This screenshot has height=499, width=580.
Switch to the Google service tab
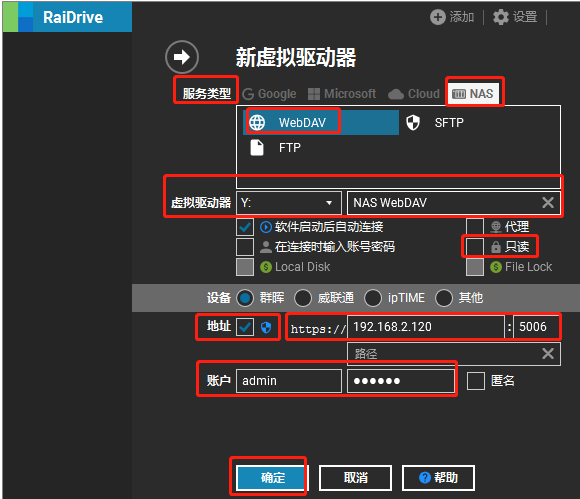269,94
